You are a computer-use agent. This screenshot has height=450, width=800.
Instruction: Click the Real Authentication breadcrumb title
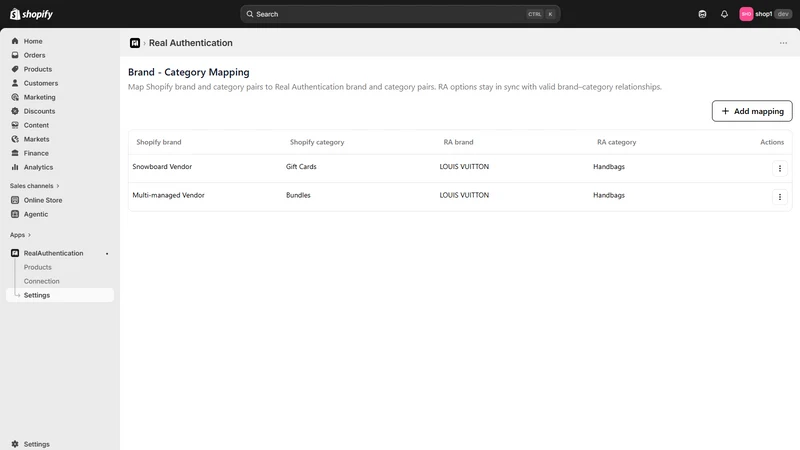pos(190,43)
